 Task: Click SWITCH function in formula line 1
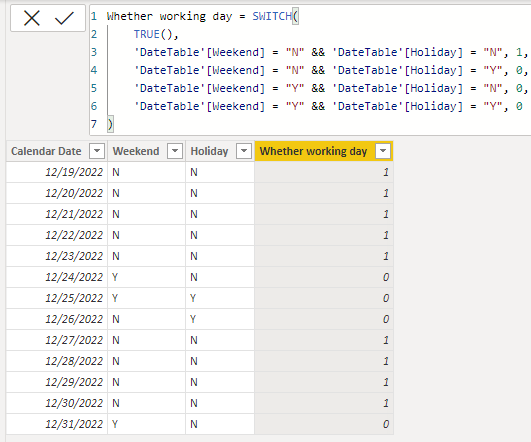(x=272, y=16)
